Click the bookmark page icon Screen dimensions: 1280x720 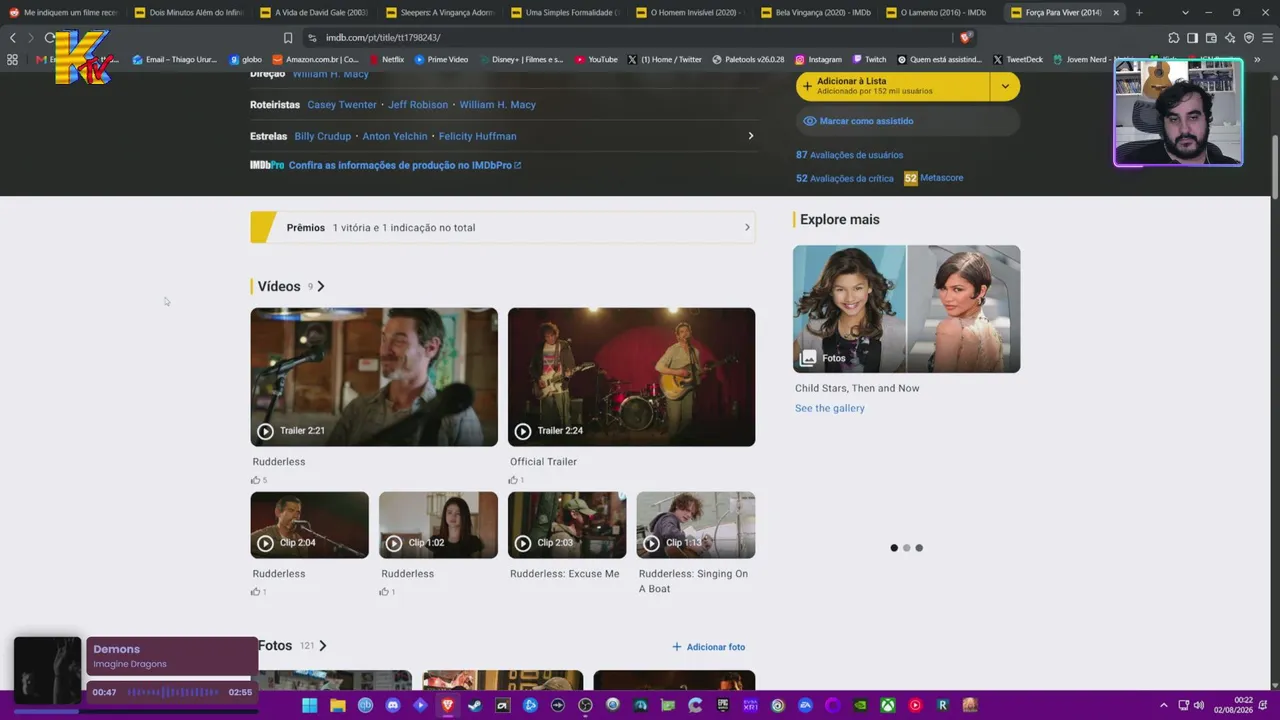click(x=288, y=38)
